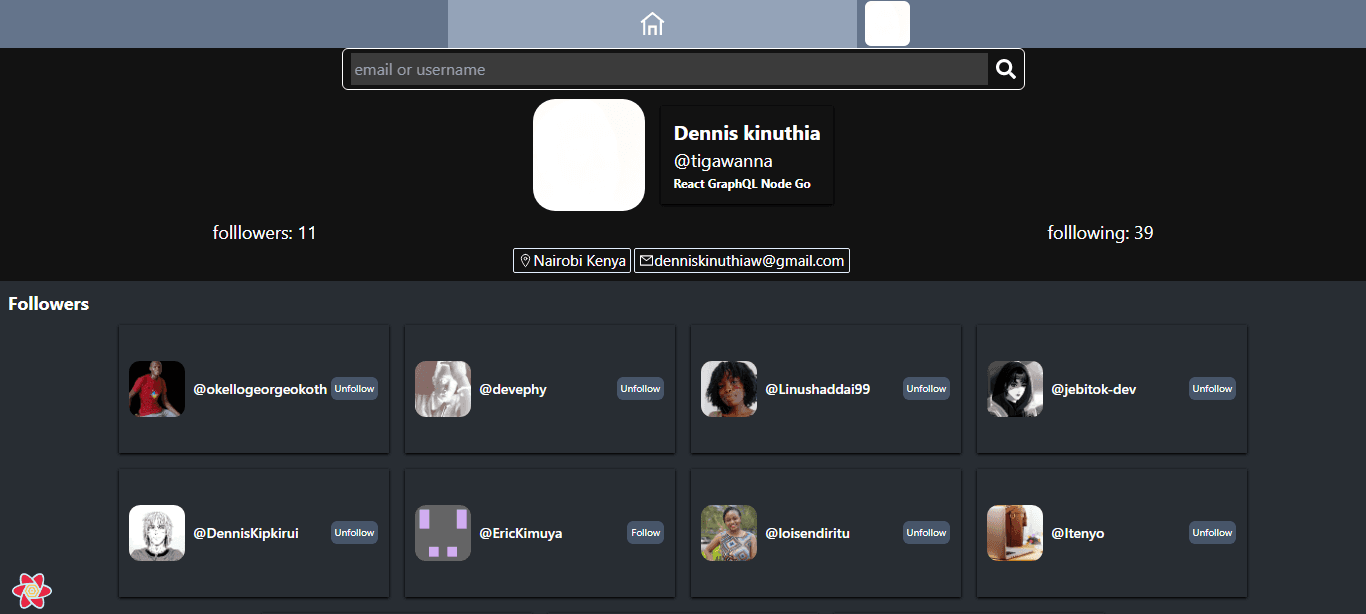The width and height of the screenshot is (1366, 614).
Task: Click the @loisendiritu username
Action: [x=807, y=533]
